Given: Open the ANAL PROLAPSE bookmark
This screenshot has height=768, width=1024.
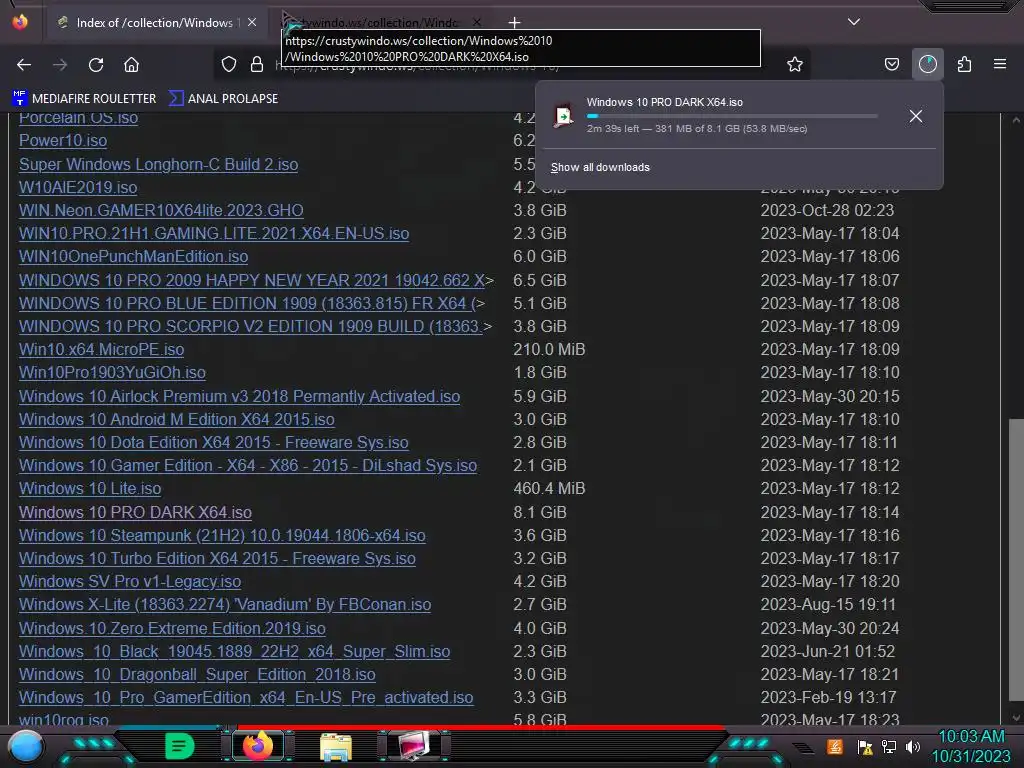Looking at the screenshot, I should (x=223, y=99).
